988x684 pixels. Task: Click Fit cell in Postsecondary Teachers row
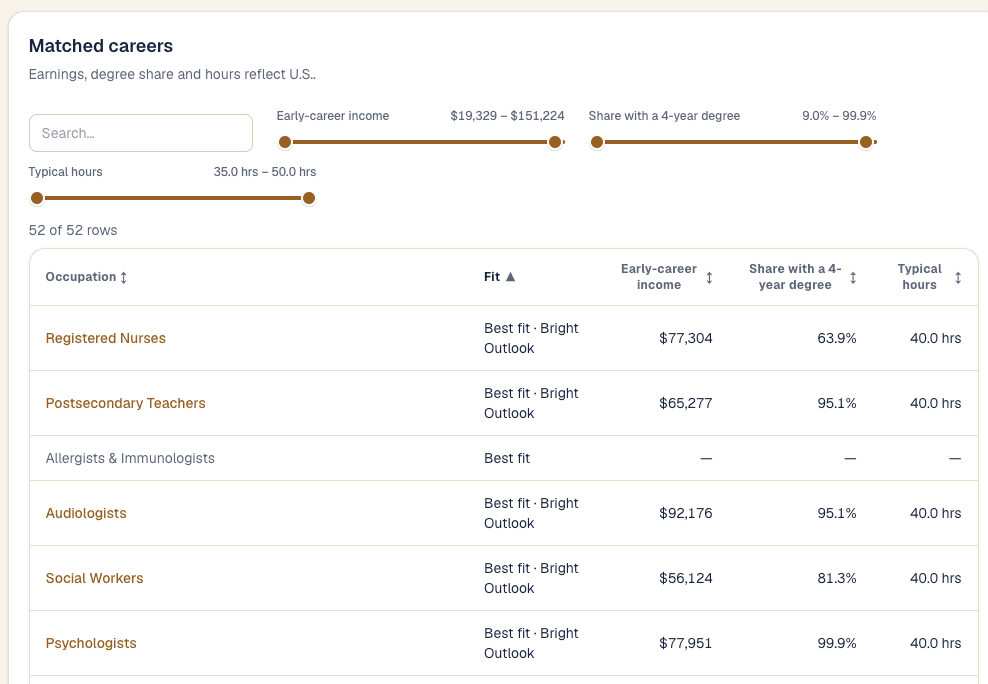pos(531,403)
